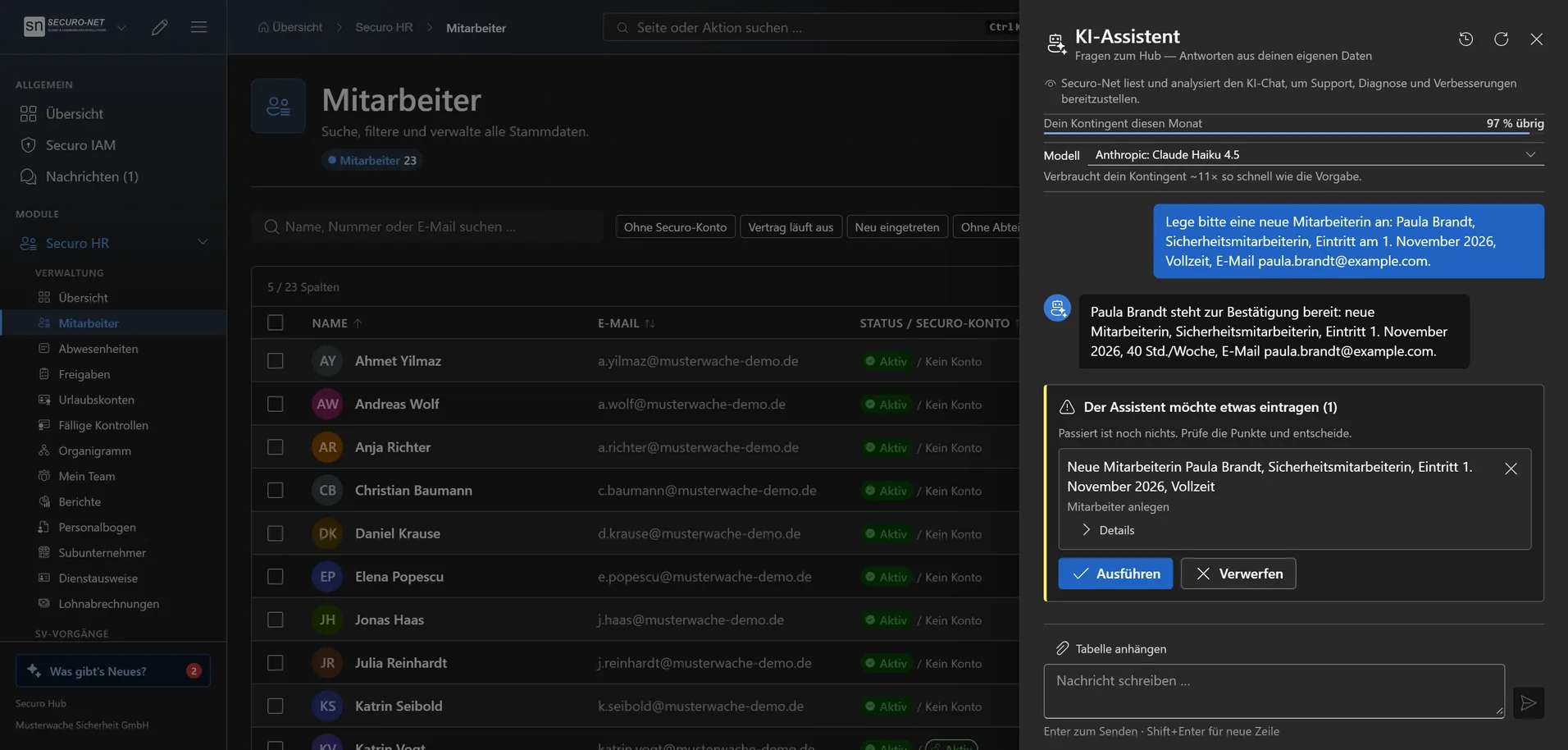Sort by NAME column arrow
The width and height of the screenshot is (1568, 750).
(x=358, y=323)
